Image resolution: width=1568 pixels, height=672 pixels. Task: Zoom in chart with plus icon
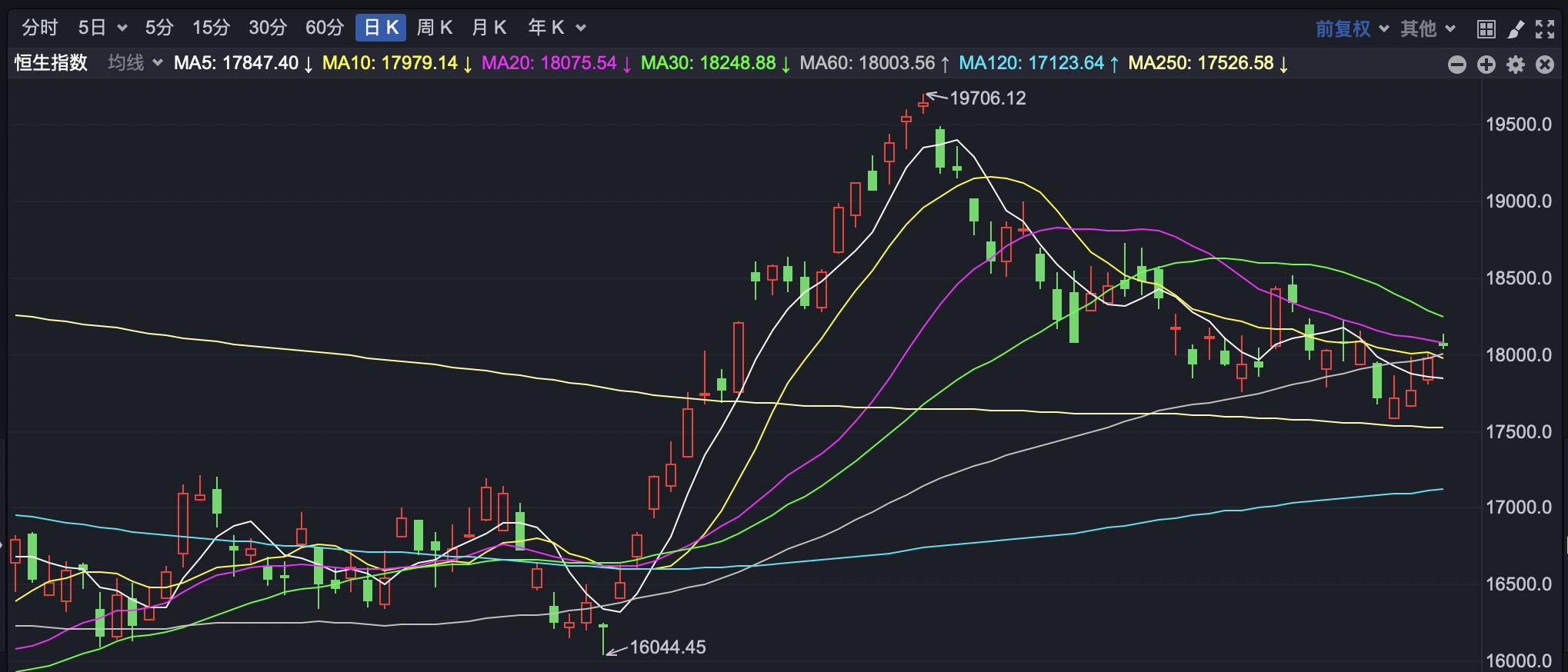1486,65
